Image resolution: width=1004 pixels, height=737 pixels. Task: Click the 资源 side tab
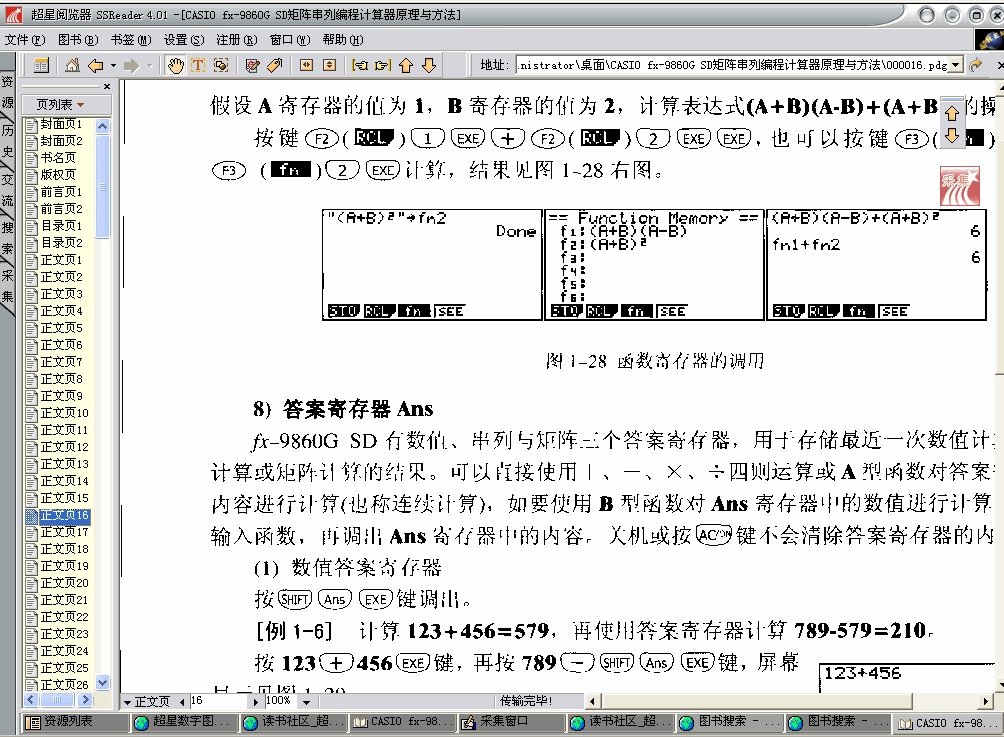[x=7, y=92]
